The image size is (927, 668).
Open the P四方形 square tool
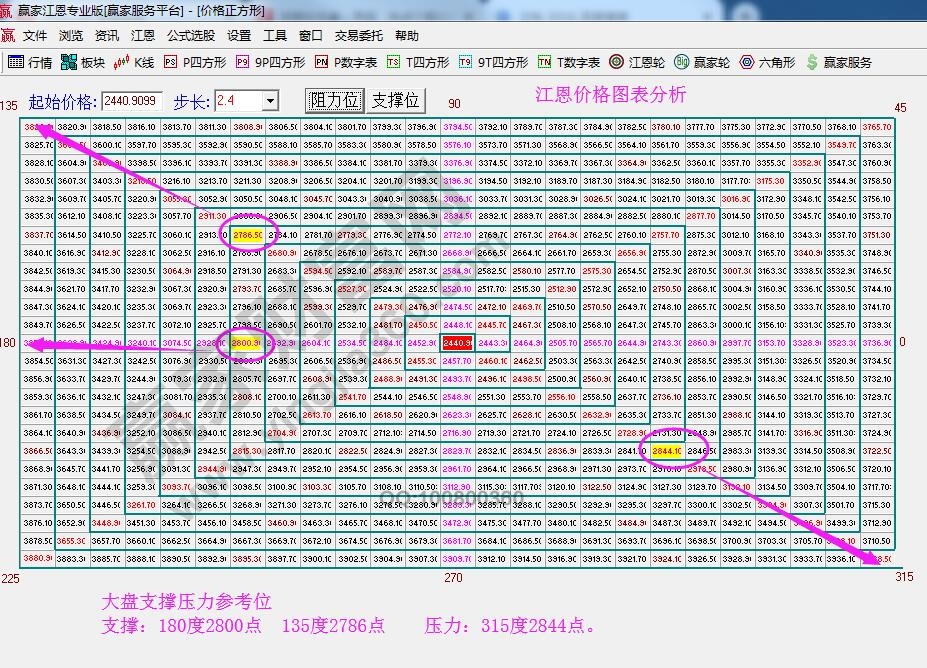[x=194, y=60]
